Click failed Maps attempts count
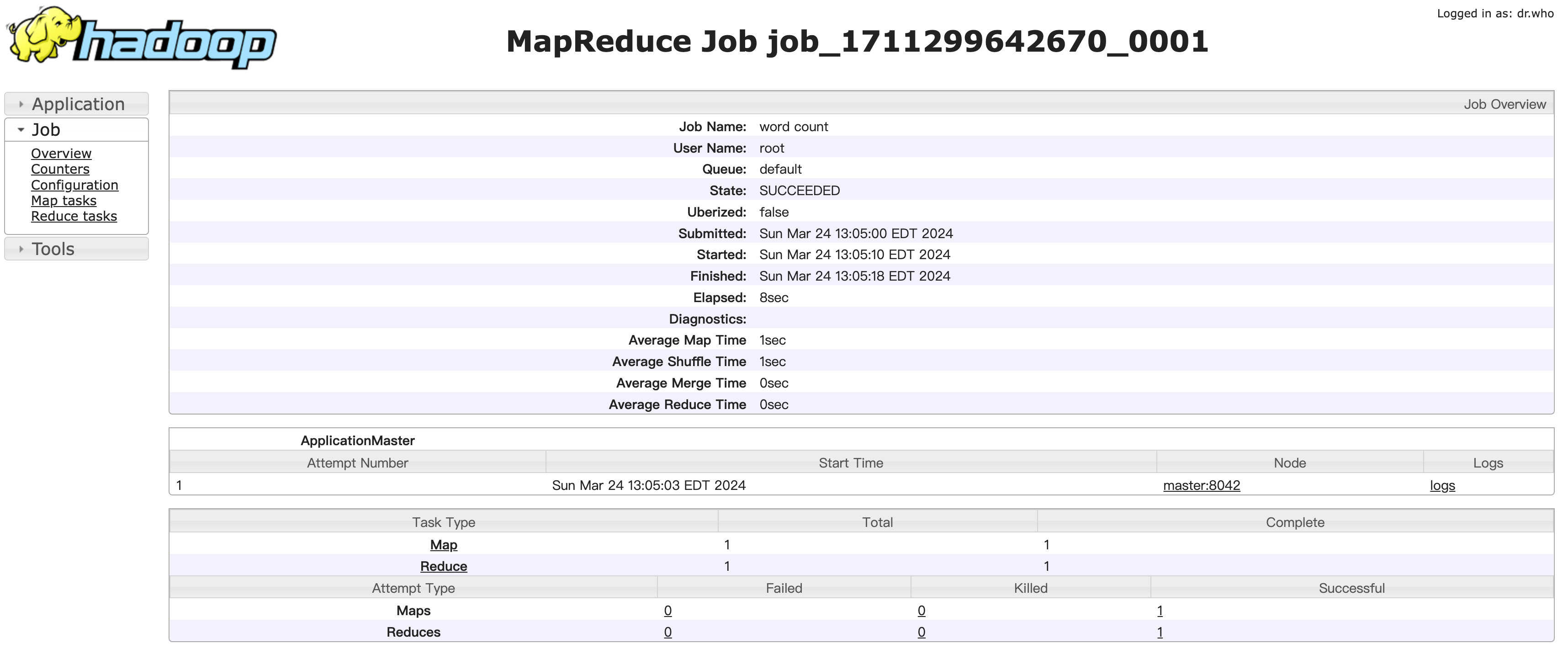This screenshot has height=670, width=1568. (668, 611)
